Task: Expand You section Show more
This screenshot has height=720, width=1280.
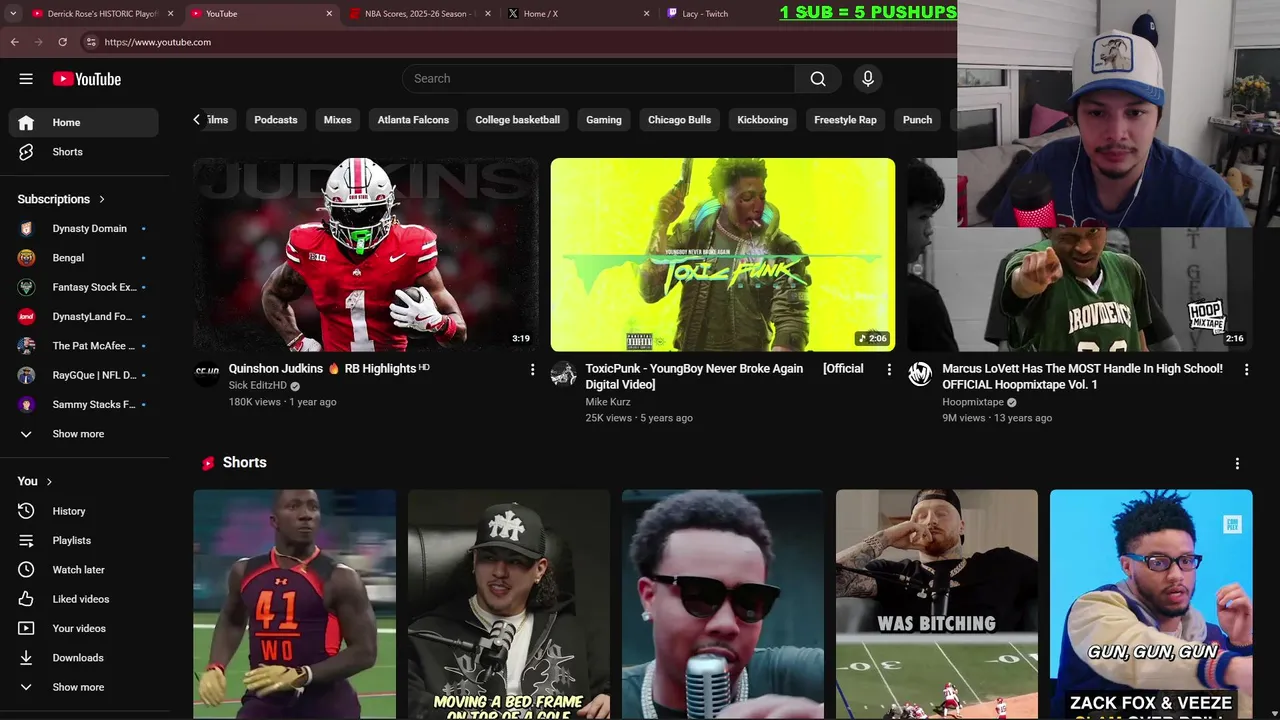Action: 83,687
